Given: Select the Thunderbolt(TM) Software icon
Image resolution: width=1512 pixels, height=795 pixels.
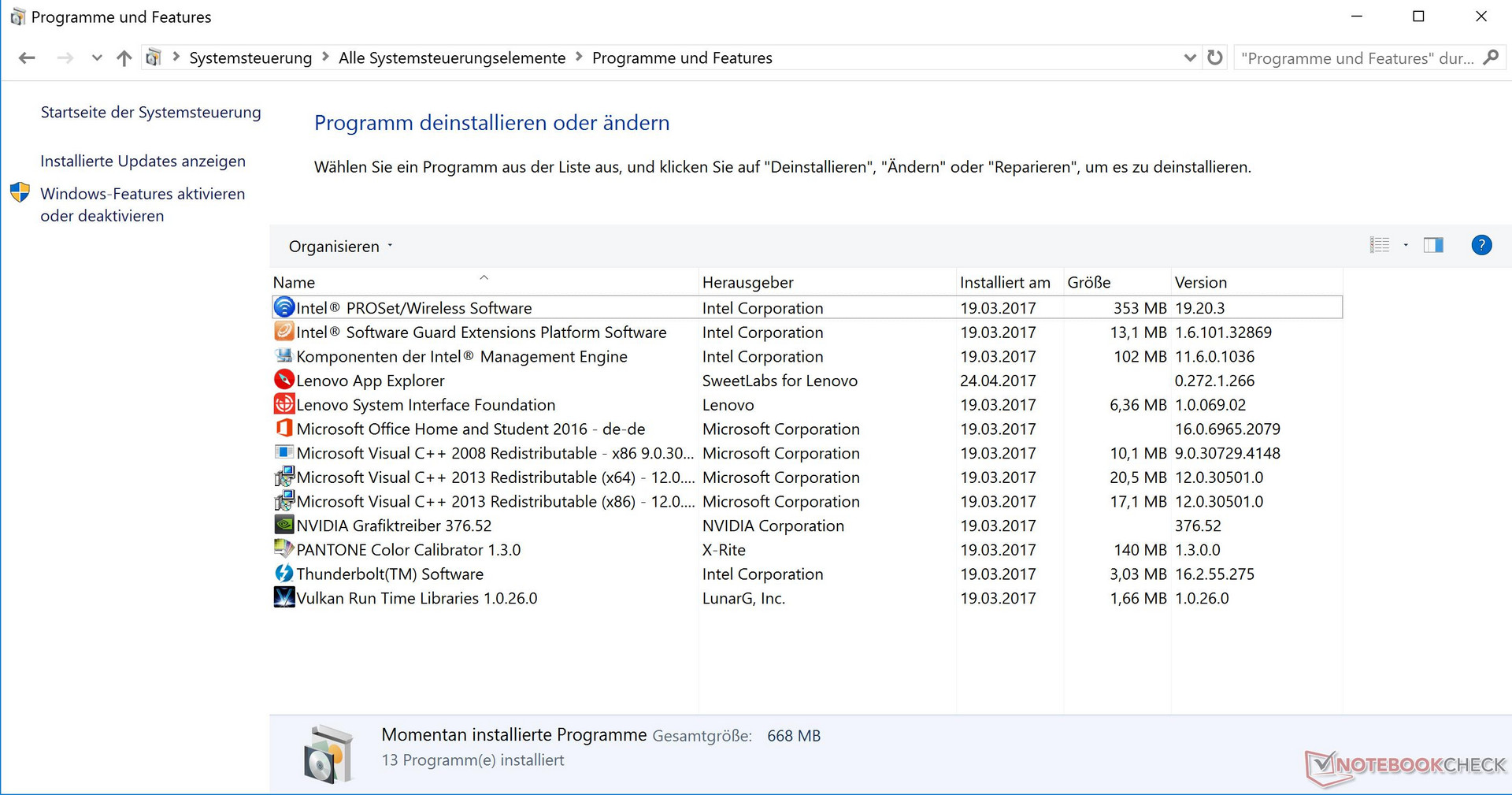Looking at the screenshot, I should click(x=283, y=574).
